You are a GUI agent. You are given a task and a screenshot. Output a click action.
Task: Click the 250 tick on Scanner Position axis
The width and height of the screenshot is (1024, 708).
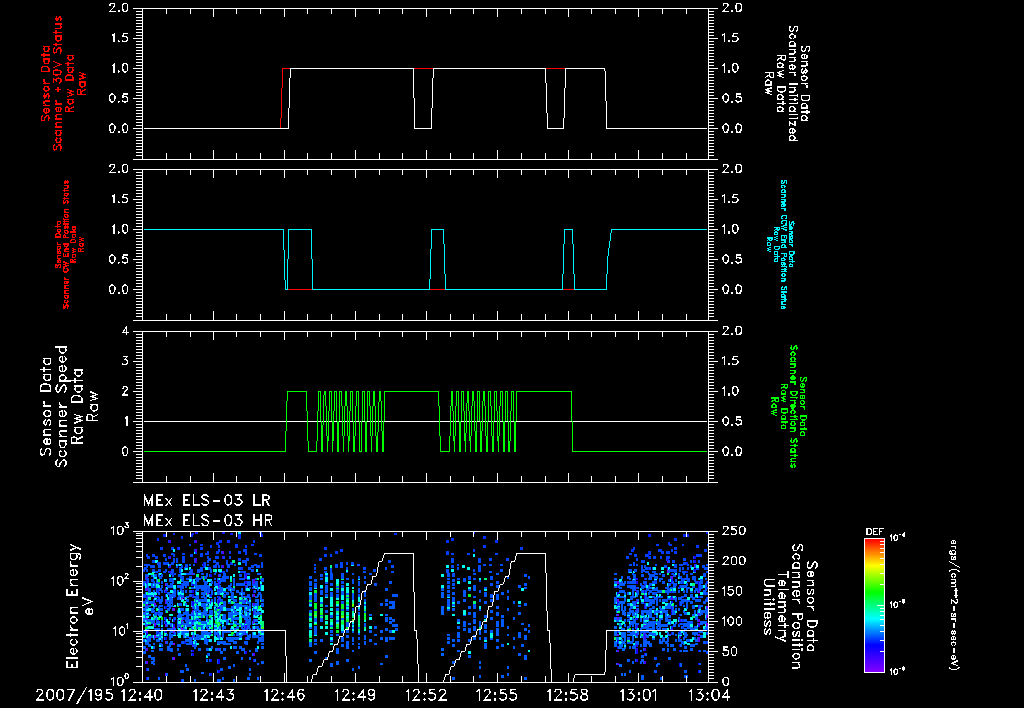point(735,531)
